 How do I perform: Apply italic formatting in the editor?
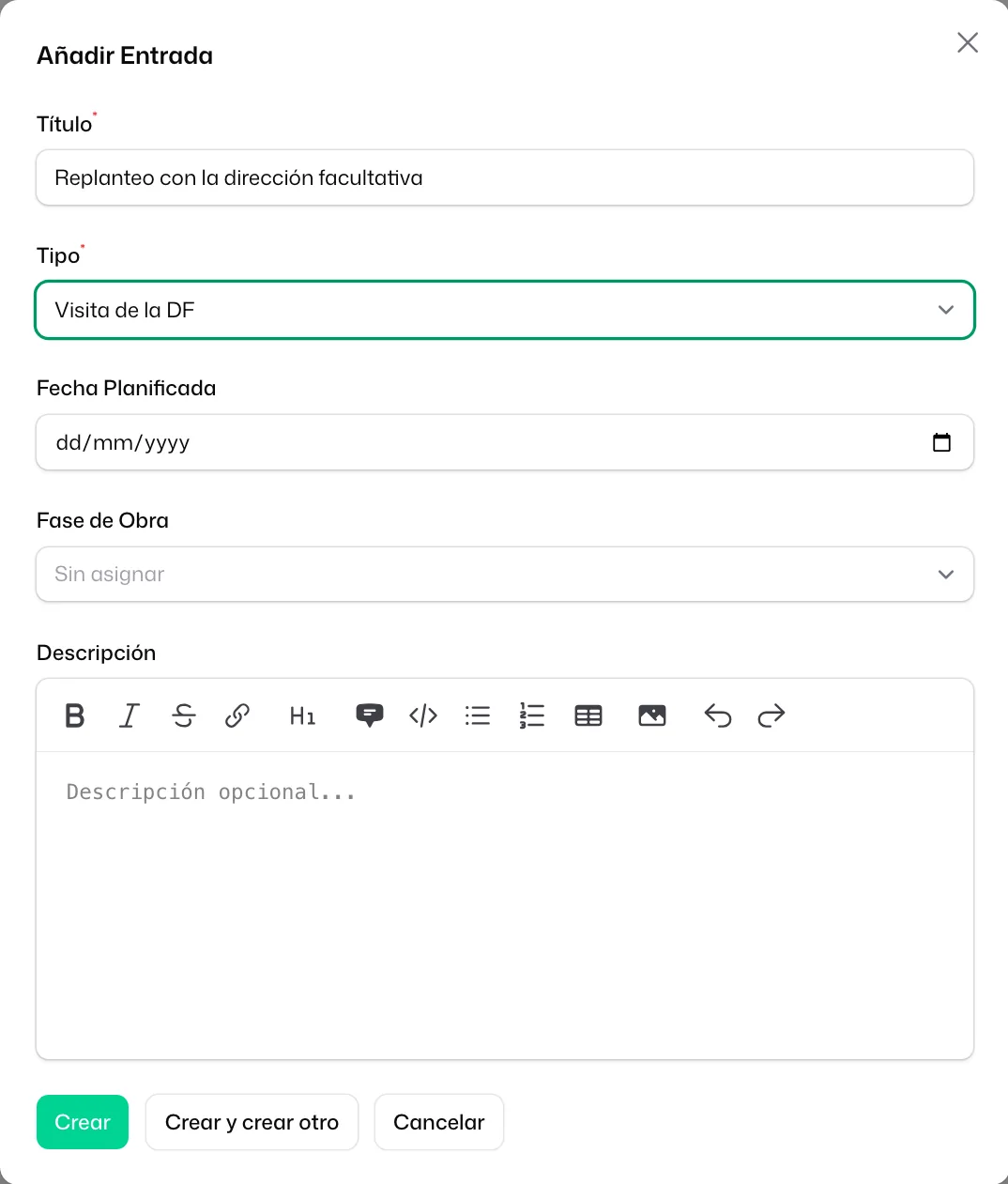click(130, 715)
